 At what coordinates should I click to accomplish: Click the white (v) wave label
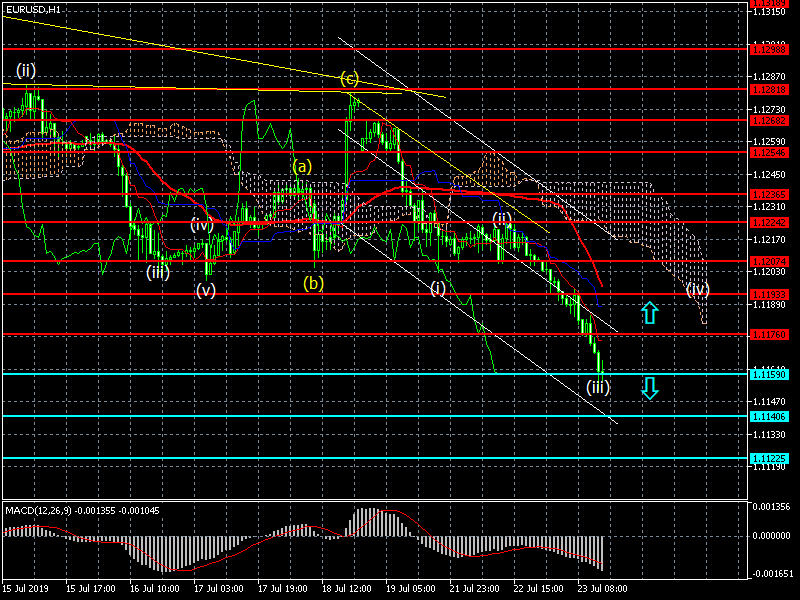[206, 290]
